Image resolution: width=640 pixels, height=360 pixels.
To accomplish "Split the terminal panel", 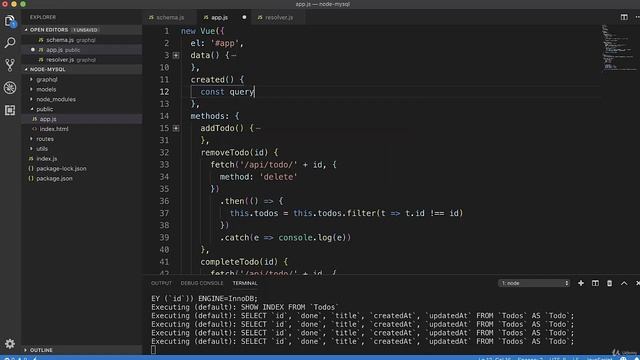I will click(x=595, y=283).
